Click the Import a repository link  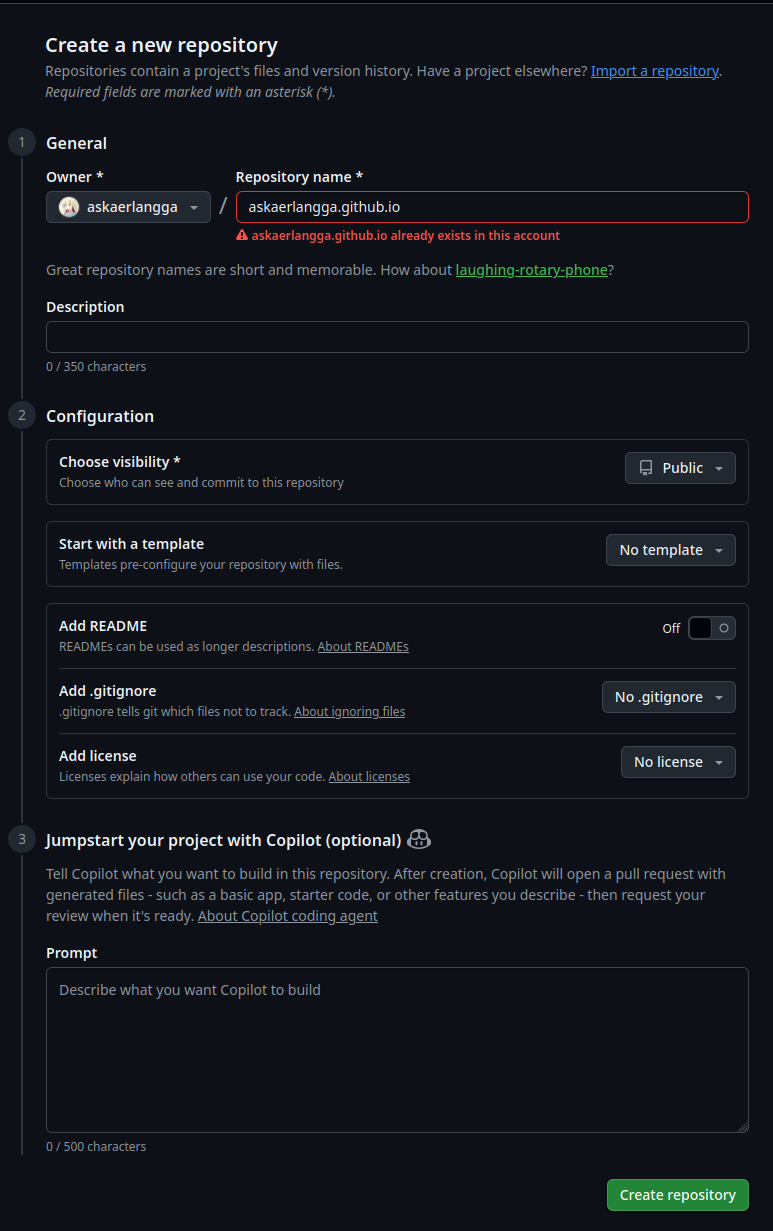[x=654, y=70]
